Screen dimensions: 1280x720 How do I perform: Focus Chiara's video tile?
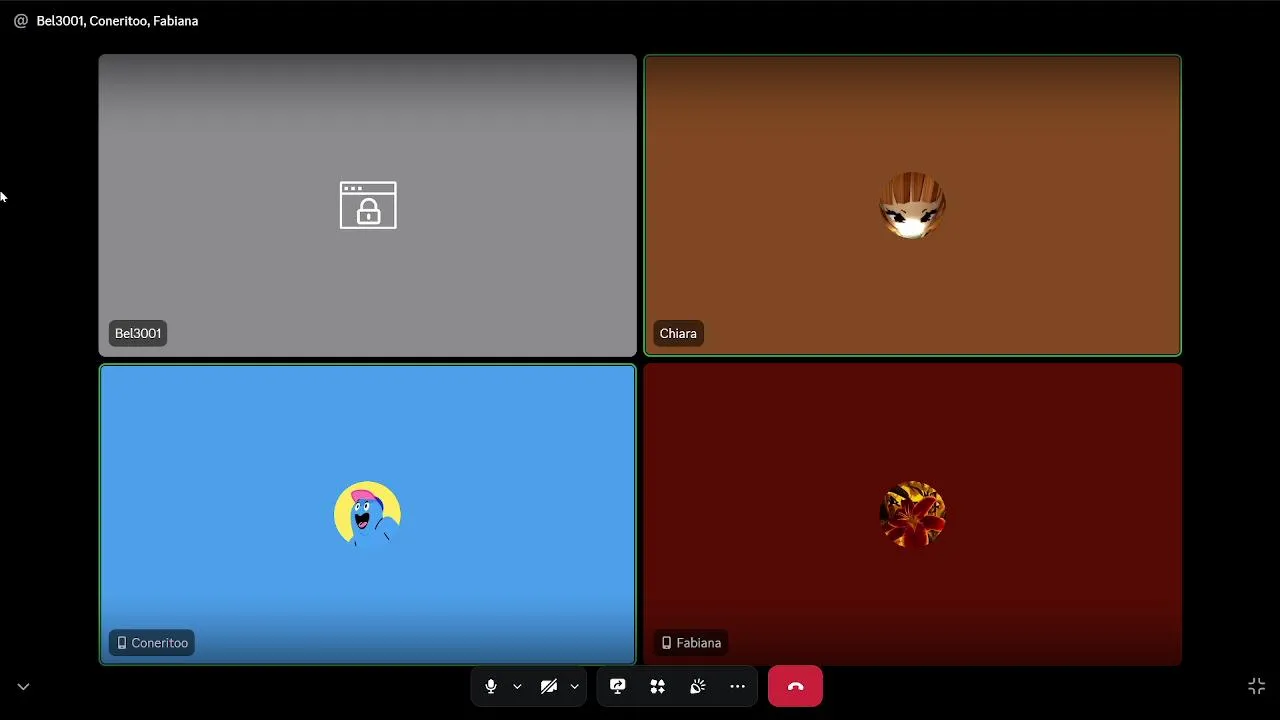tap(912, 205)
